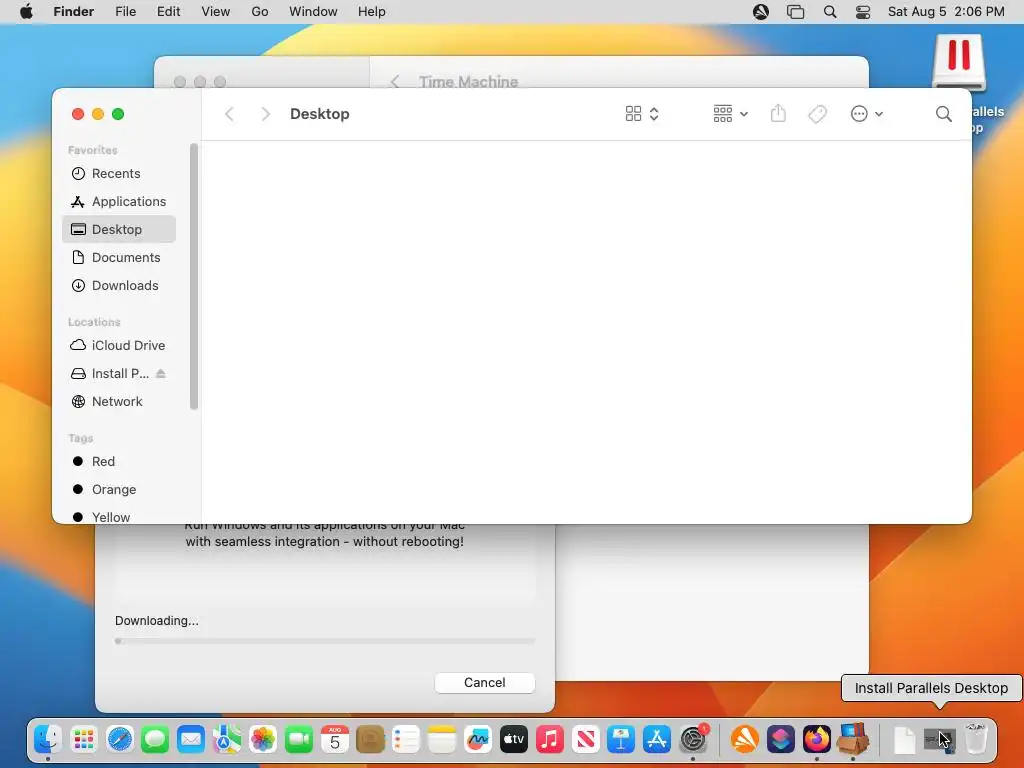The width and height of the screenshot is (1024, 768).
Task: Launch Keynote from the Dock
Action: pos(620,739)
